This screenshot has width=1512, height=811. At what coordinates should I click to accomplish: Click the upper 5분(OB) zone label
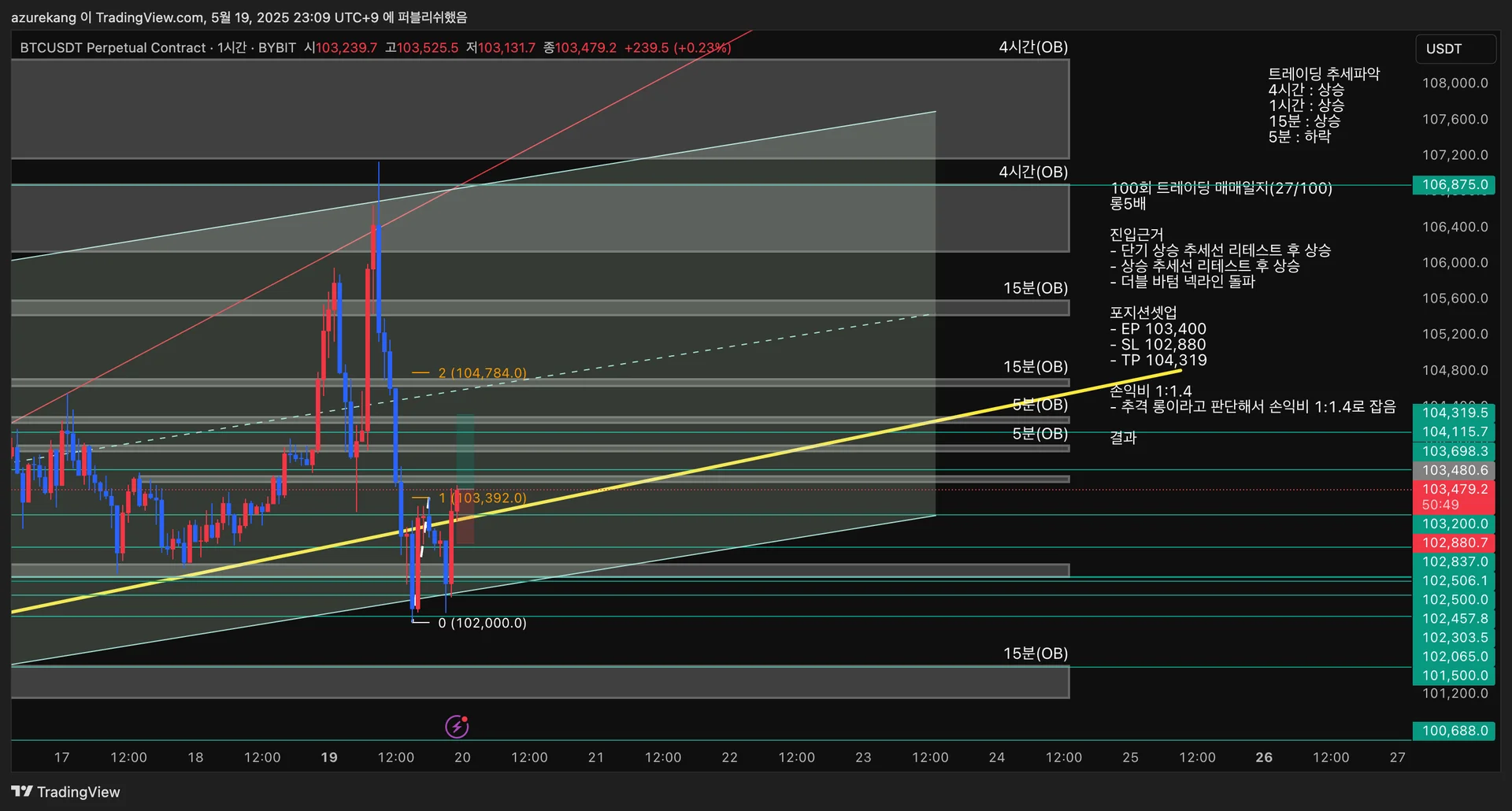tap(1039, 405)
